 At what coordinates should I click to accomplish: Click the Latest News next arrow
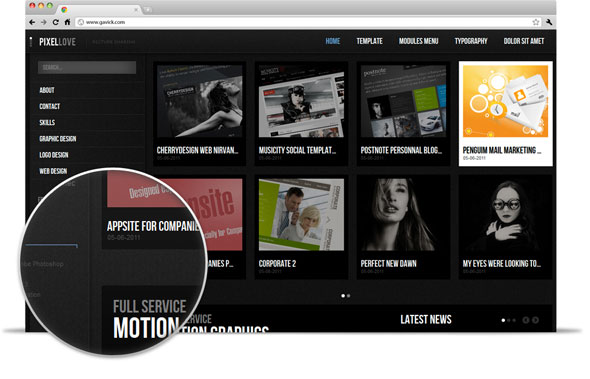[x=535, y=320]
